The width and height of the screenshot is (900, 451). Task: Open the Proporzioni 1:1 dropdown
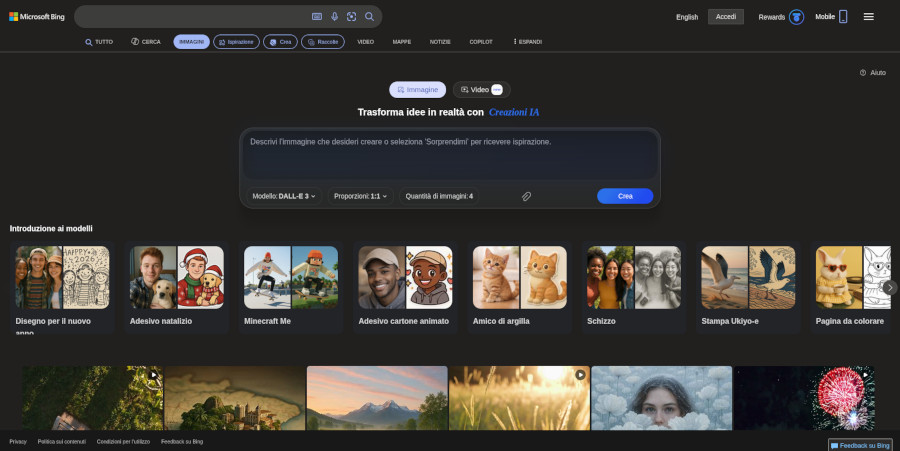[x=361, y=196]
